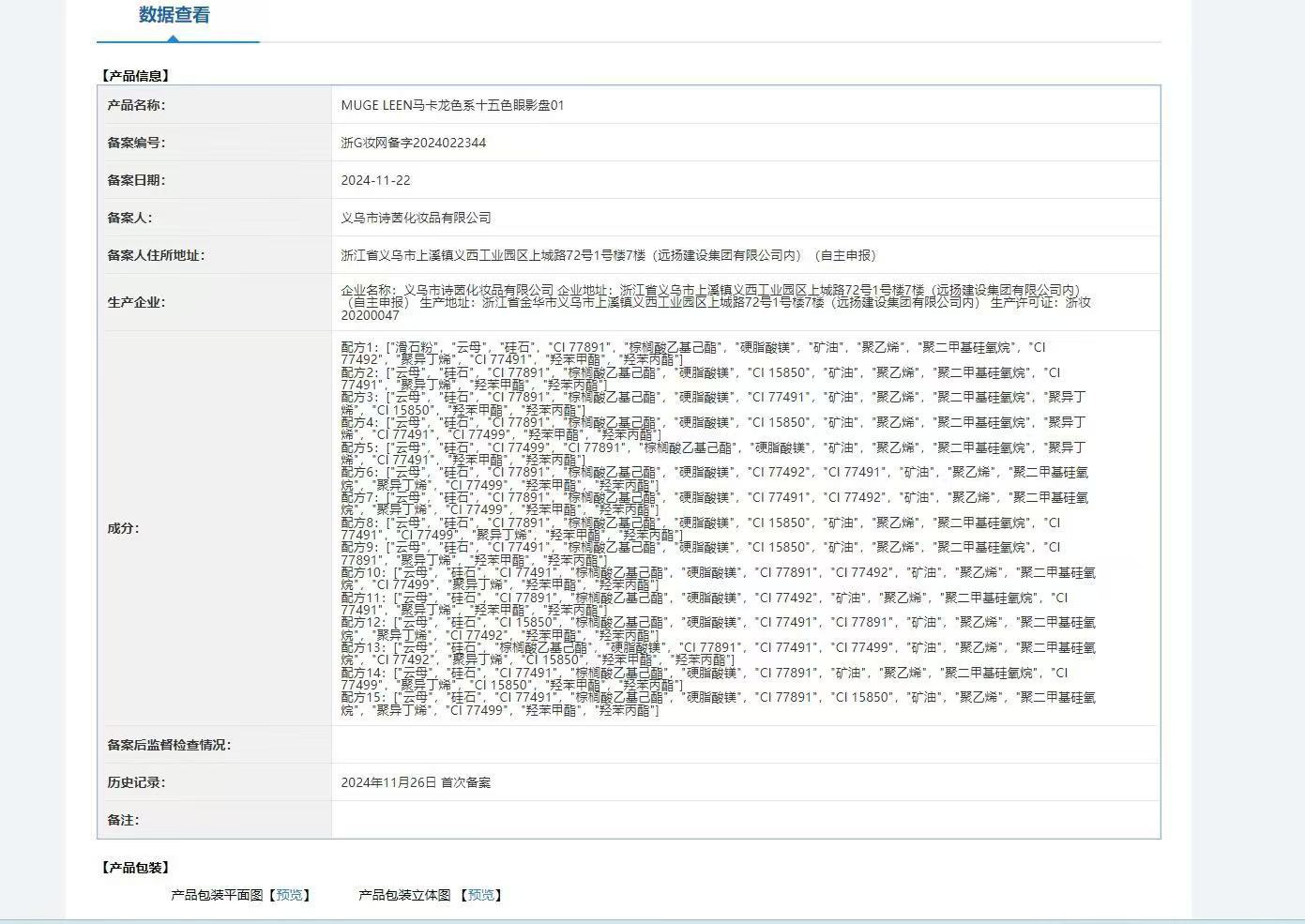This screenshot has height=924, width=1305.
Task: Click the 配方2 ingredient list
Action: pyautogui.click(x=701, y=378)
